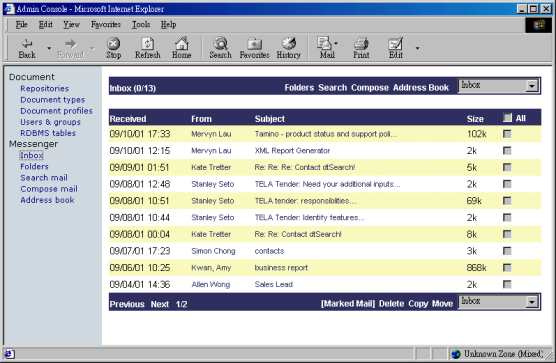Open Document profiles sidebar link
556x363 pixels.
click(x=56, y=111)
